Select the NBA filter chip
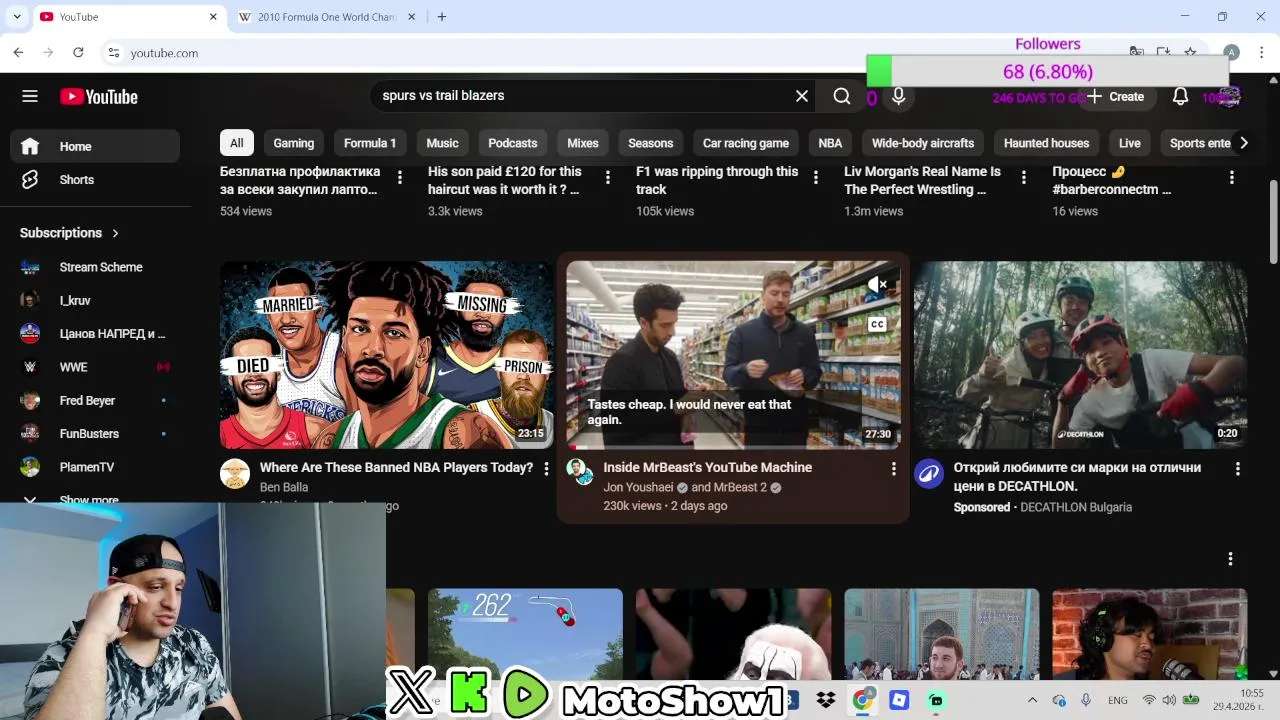This screenshot has height=720, width=1280. click(830, 143)
